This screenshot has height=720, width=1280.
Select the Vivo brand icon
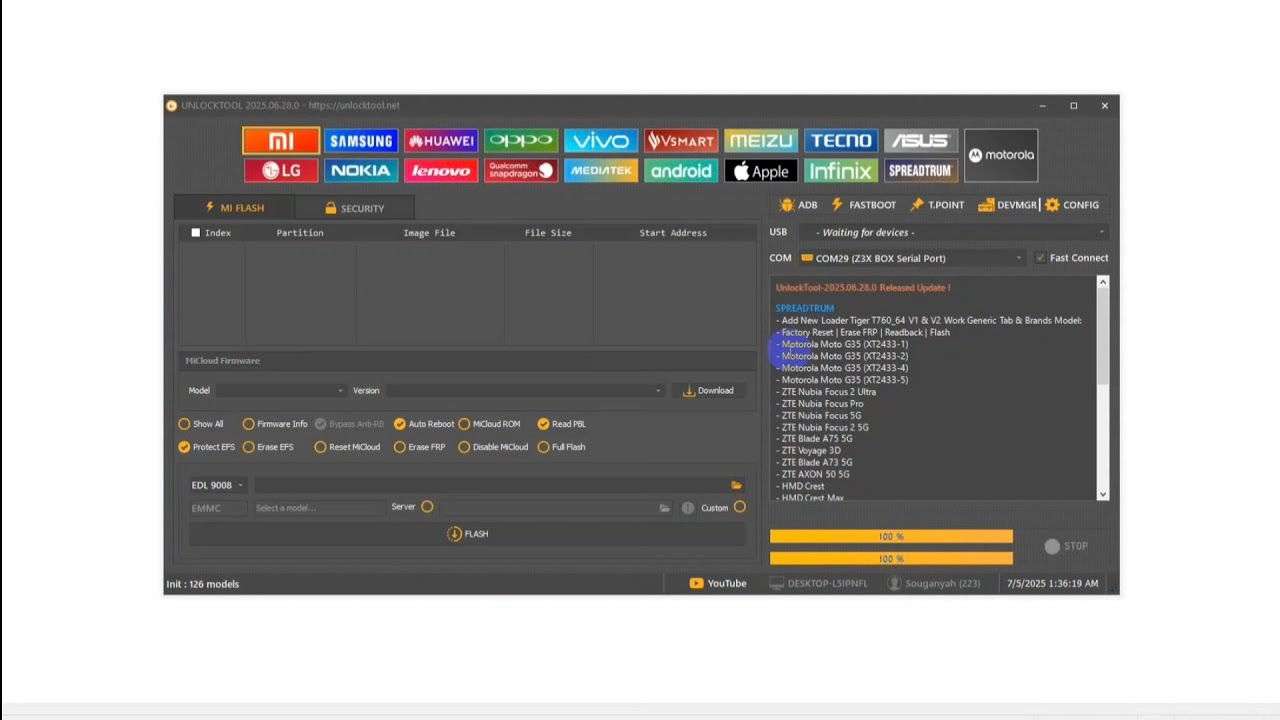pyautogui.click(x=601, y=141)
